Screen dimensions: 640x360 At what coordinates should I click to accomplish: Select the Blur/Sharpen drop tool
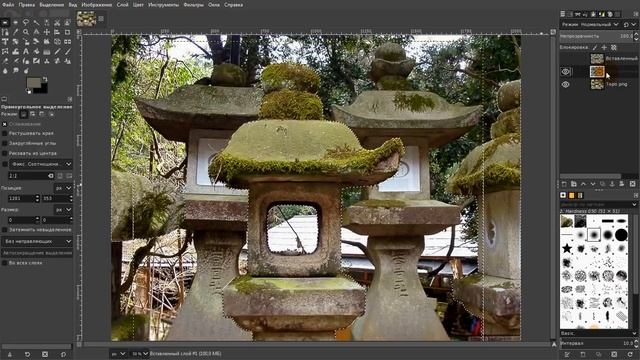click(5, 71)
